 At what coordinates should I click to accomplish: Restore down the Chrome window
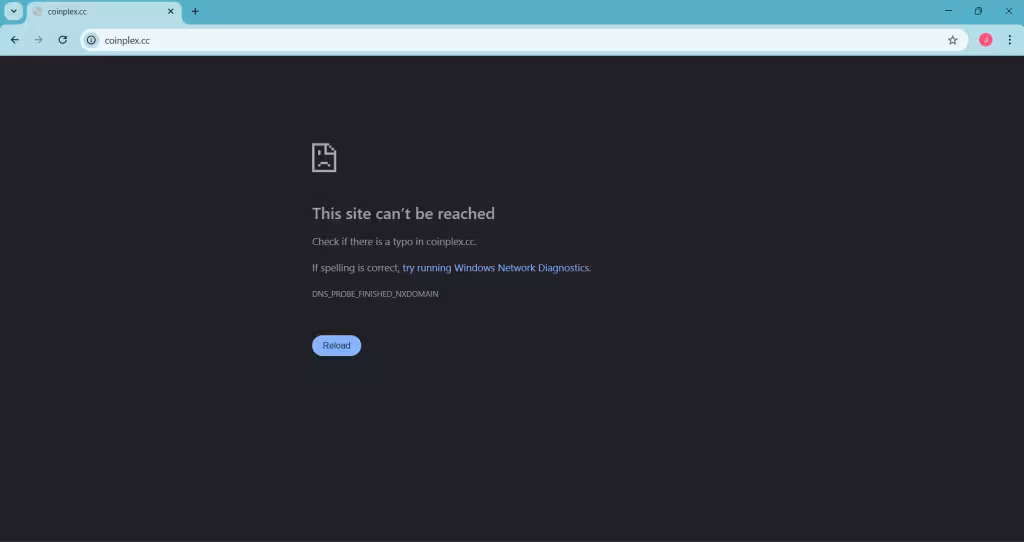tap(978, 11)
